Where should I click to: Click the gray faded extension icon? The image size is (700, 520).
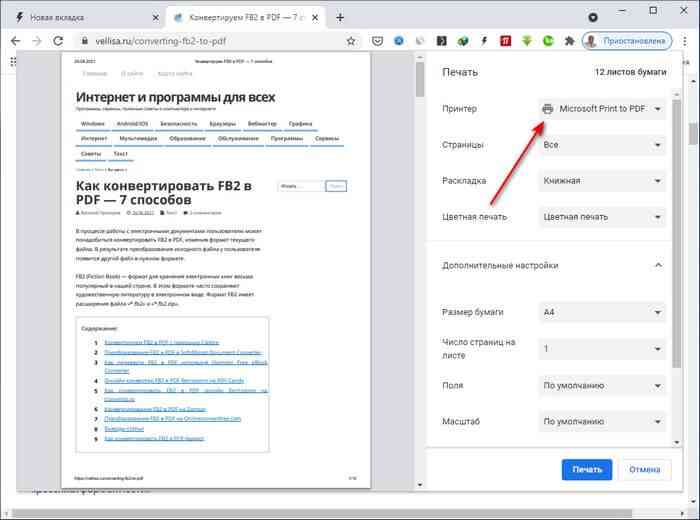pyautogui.click(x=420, y=41)
